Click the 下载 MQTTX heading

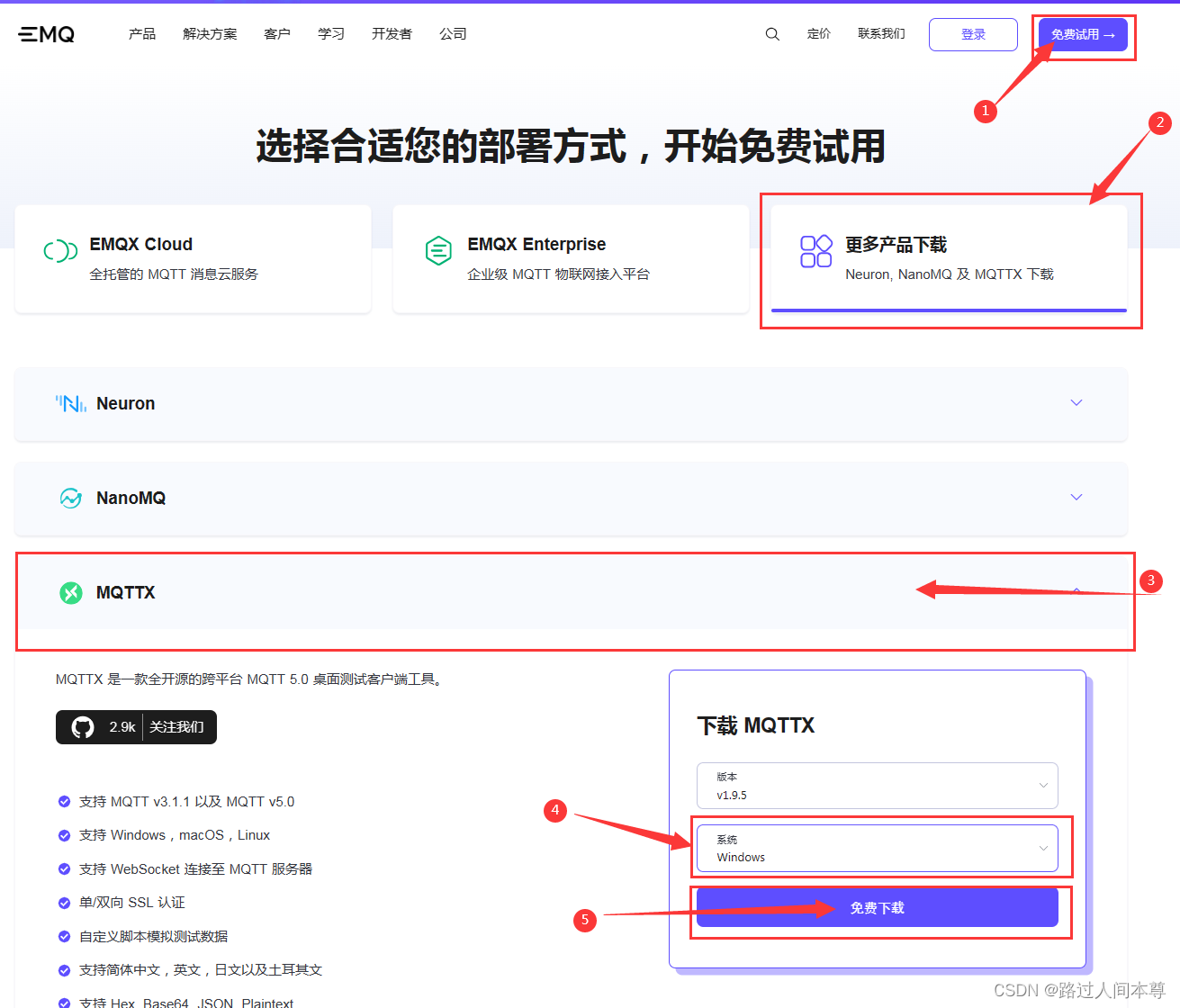click(x=756, y=725)
